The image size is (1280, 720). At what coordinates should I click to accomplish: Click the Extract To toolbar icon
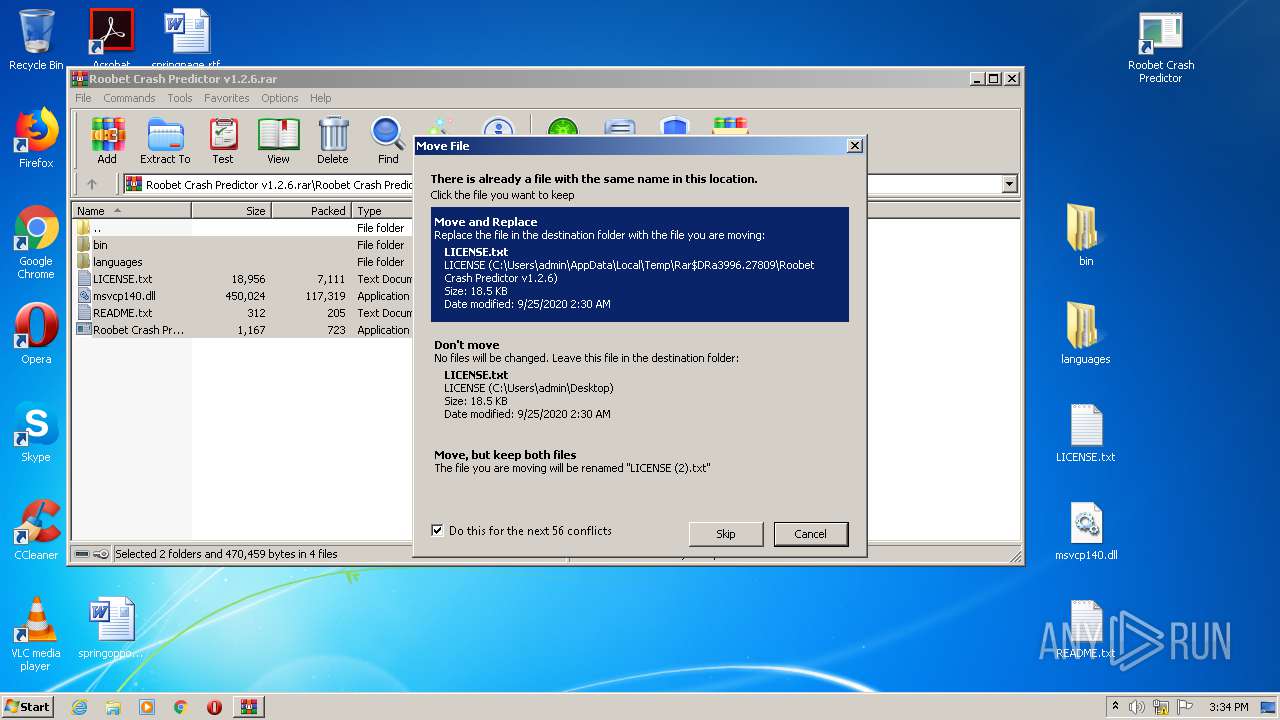click(x=165, y=141)
